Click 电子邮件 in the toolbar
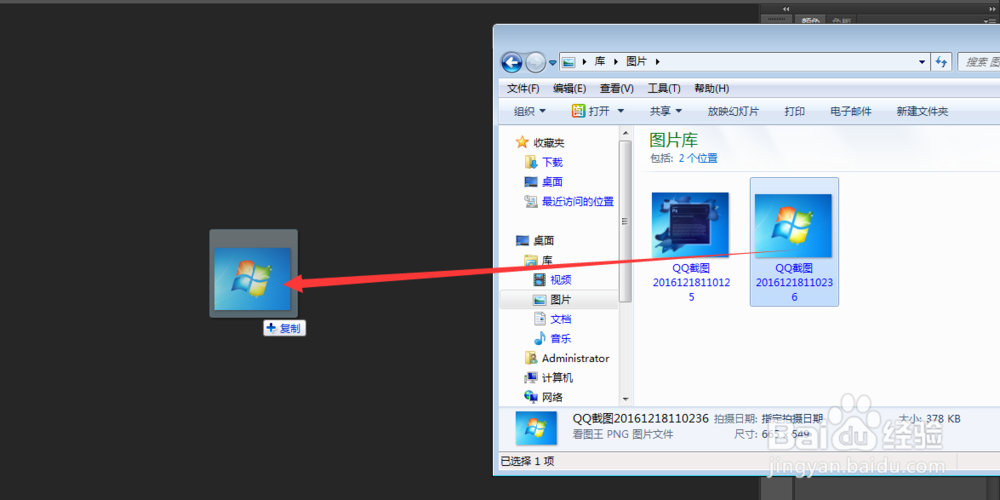The image size is (1000, 500). click(x=851, y=111)
